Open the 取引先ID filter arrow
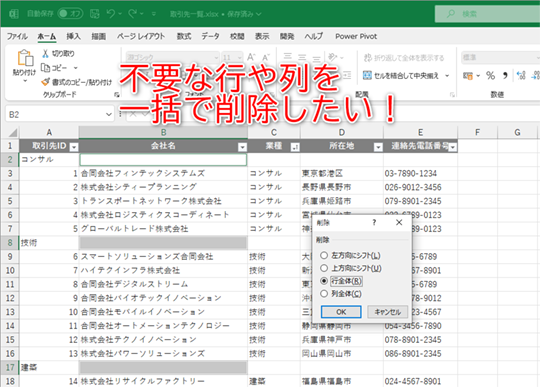The image size is (540, 387). pos(74,147)
